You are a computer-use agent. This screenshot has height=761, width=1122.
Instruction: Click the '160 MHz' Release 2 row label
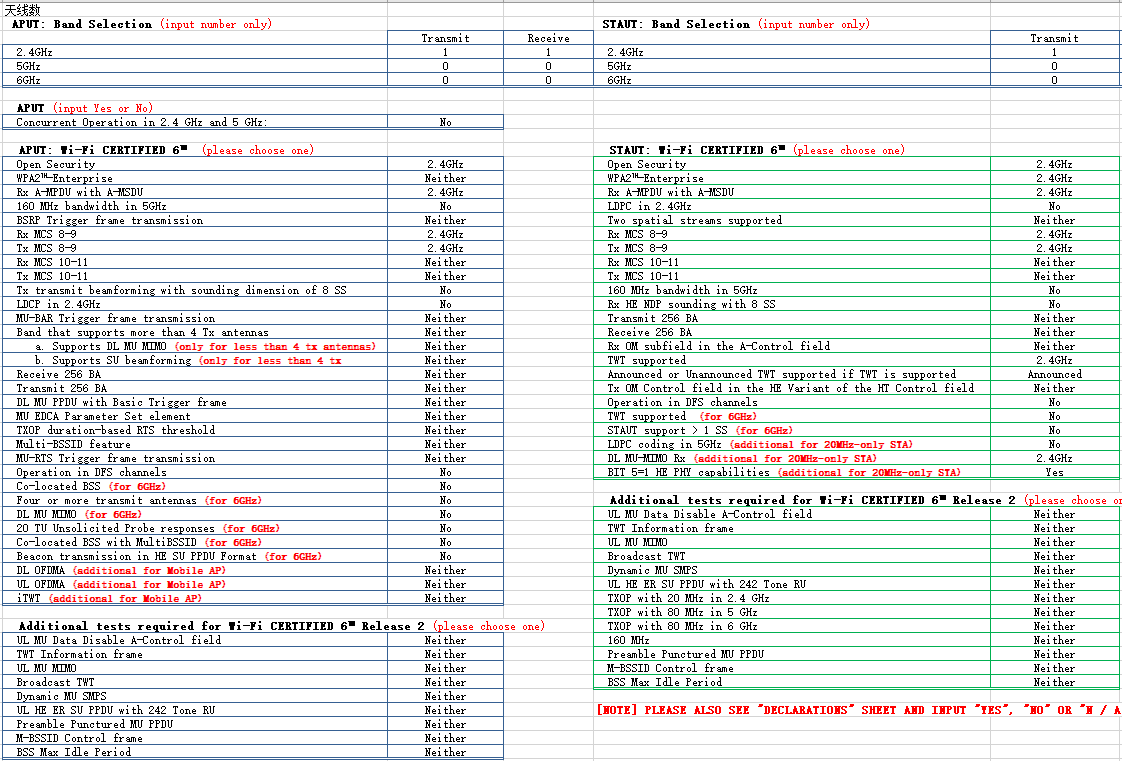coord(628,641)
